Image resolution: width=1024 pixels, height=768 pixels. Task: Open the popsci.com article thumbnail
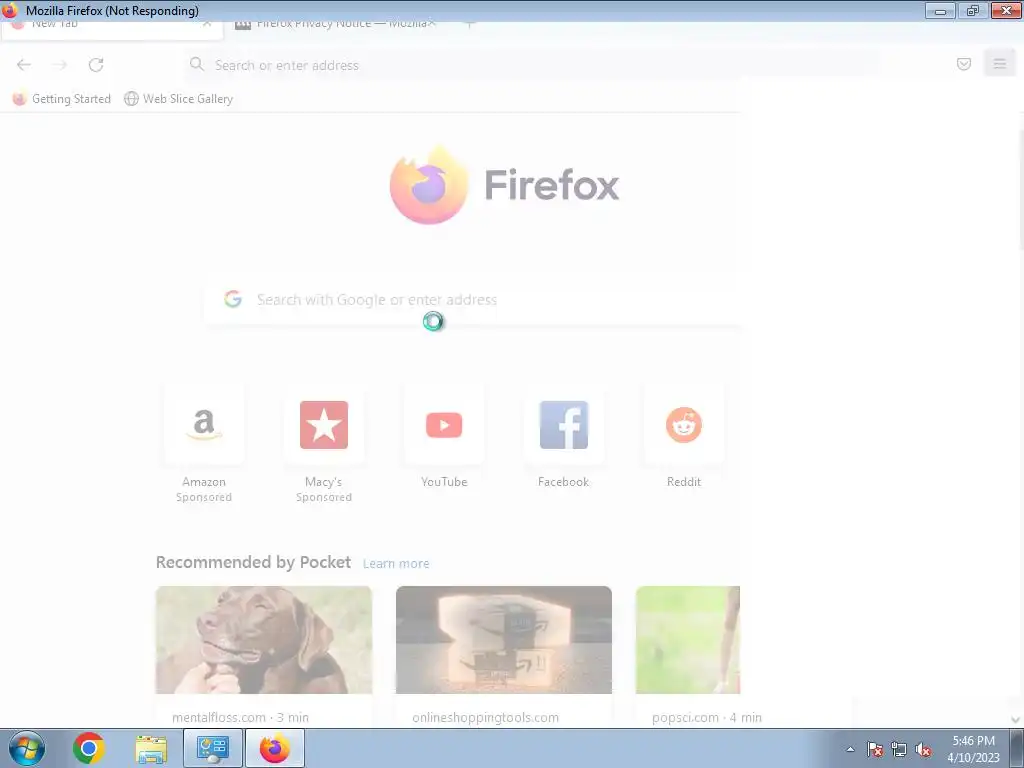pyautogui.click(x=688, y=639)
